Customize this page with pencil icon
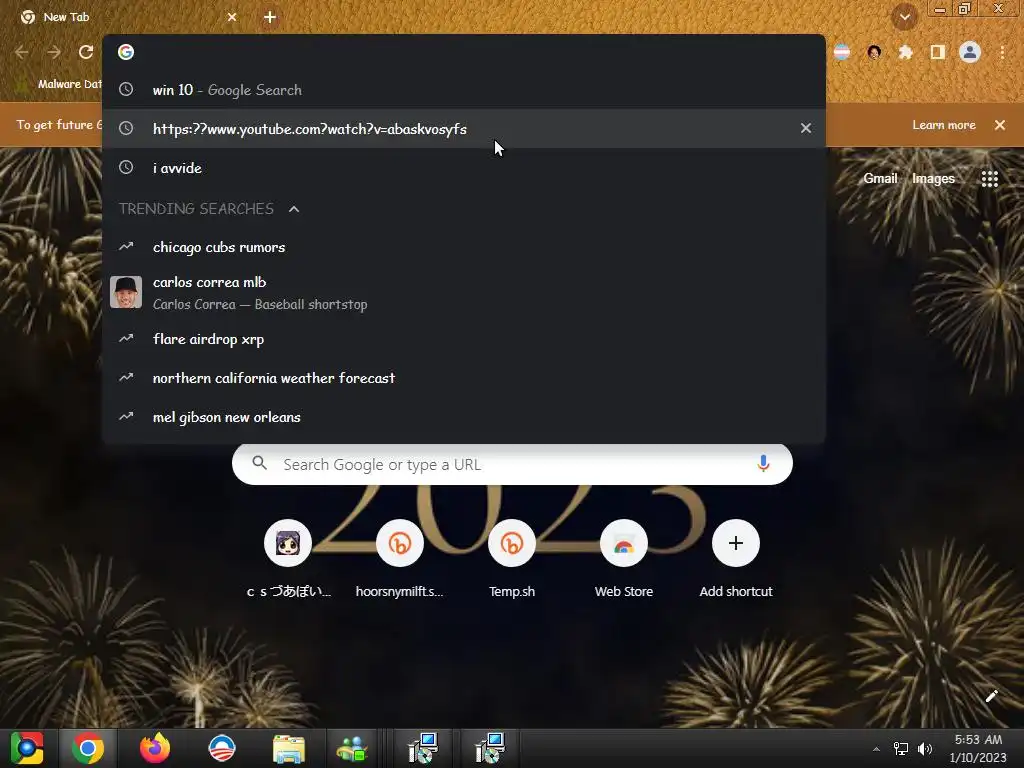Image resolution: width=1024 pixels, height=768 pixels. tap(991, 696)
